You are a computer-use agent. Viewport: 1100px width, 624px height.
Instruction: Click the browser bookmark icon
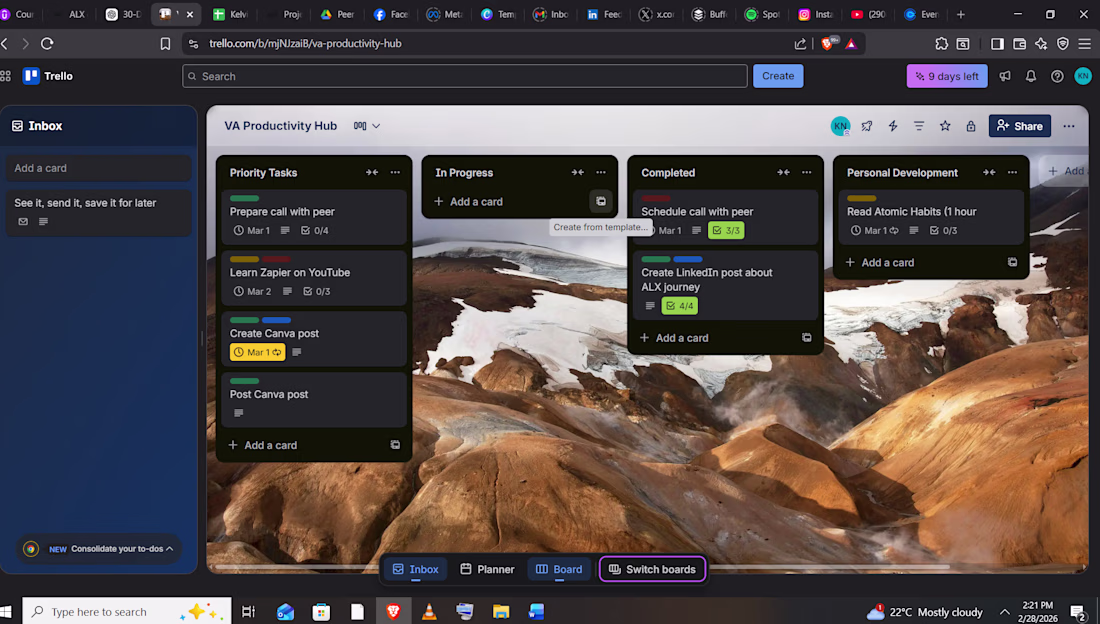[x=165, y=44]
